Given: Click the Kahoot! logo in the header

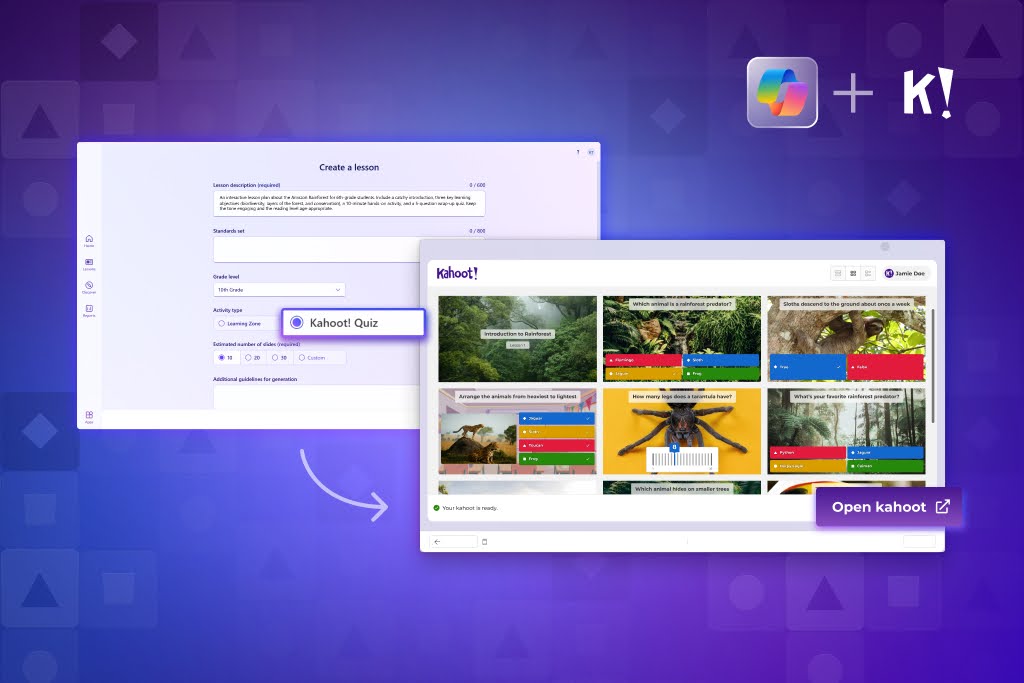Looking at the screenshot, I should tap(455, 273).
